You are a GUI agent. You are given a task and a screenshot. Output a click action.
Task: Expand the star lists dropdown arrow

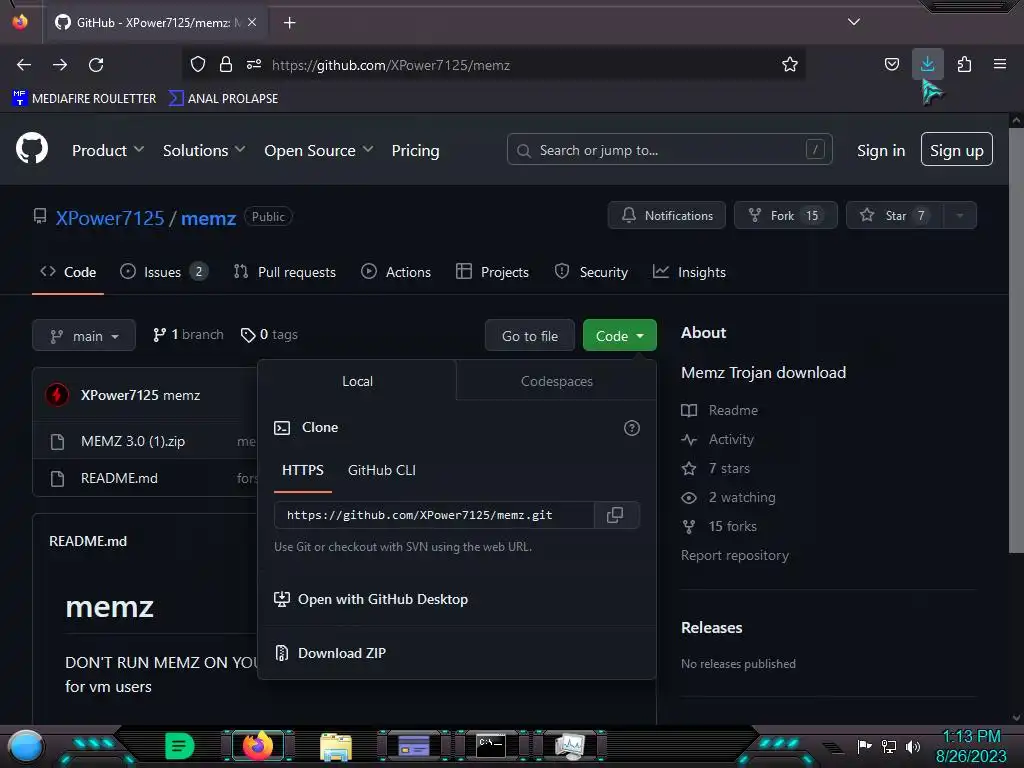tap(960, 216)
